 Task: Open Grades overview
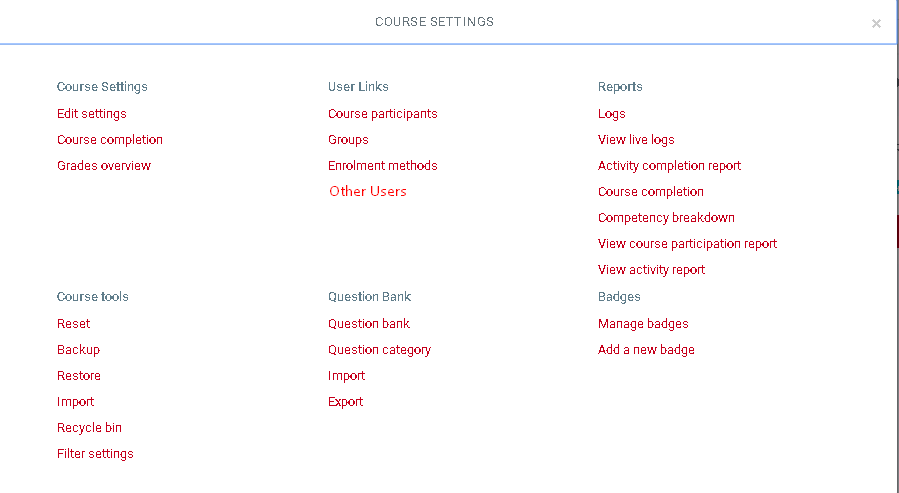point(104,166)
